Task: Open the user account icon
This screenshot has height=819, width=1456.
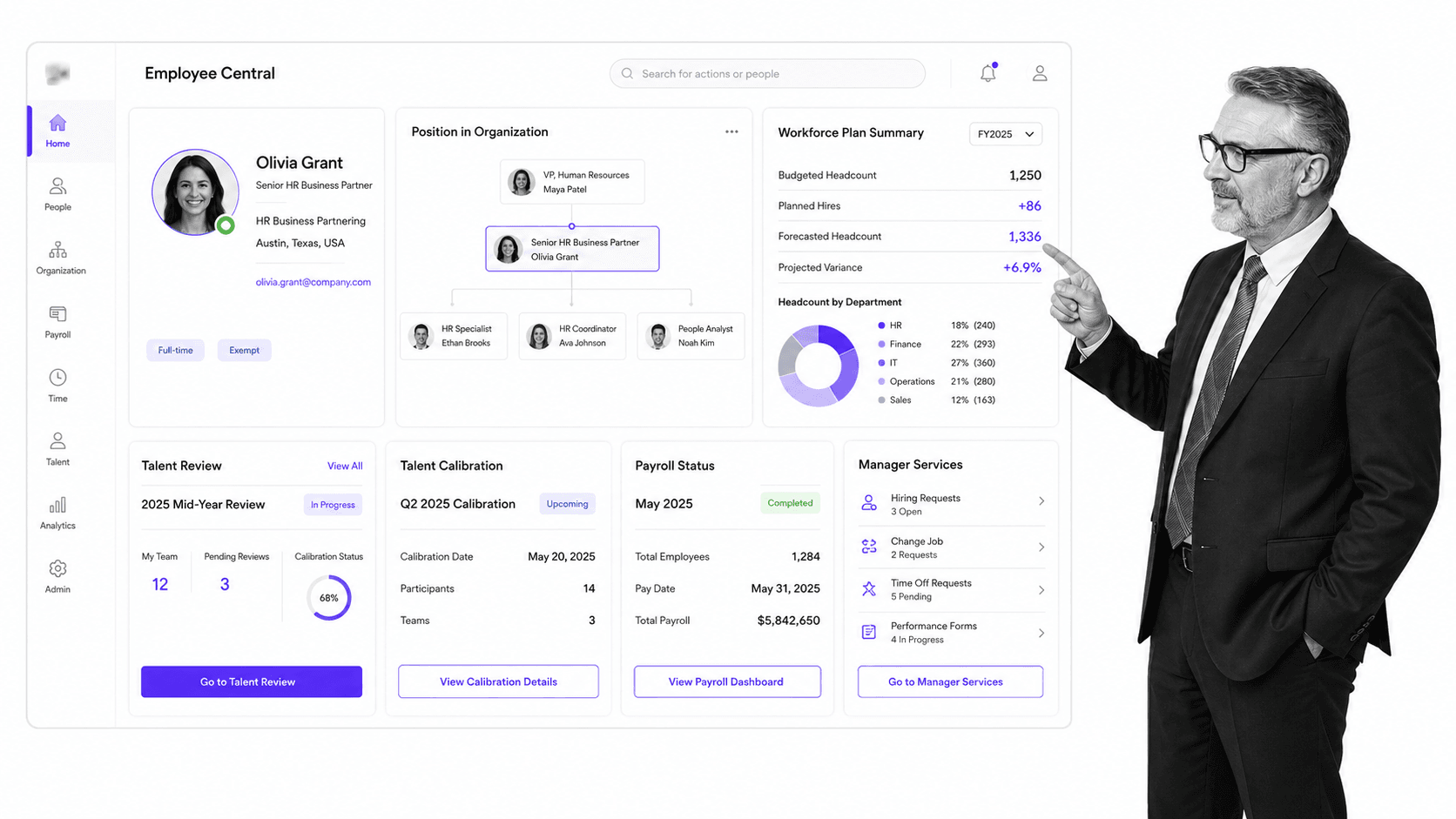Action: click(1040, 73)
